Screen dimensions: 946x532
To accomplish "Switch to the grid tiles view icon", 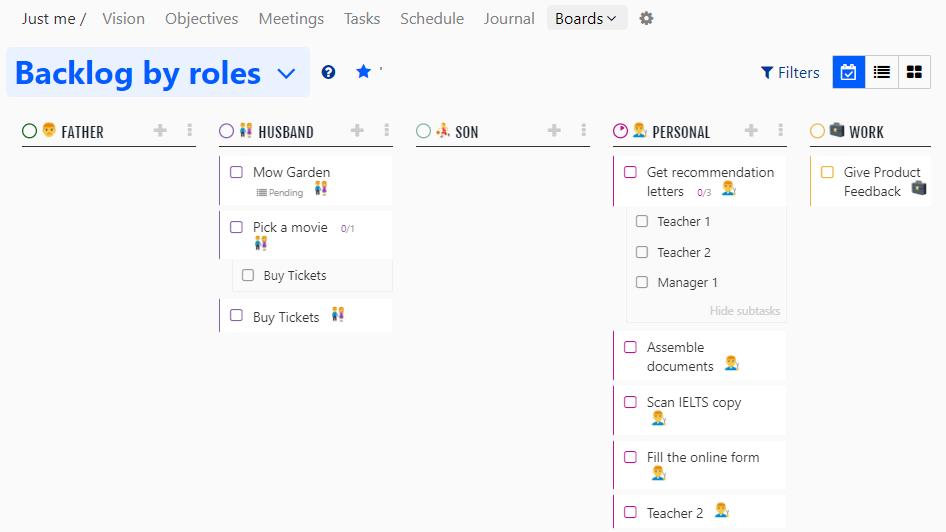I will coord(913,72).
